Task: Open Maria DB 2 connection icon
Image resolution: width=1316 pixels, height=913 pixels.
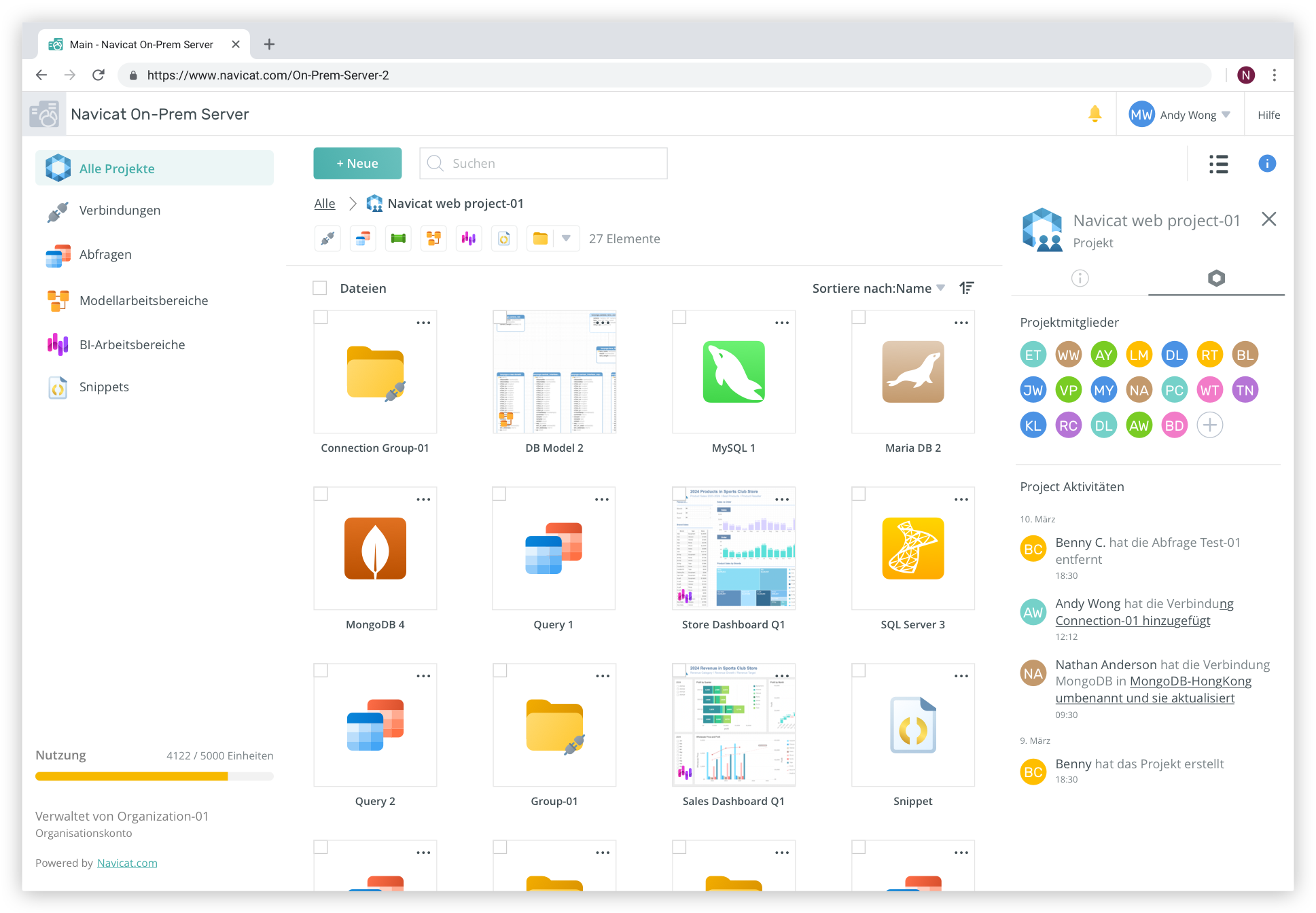Action: pyautogui.click(x=912, y=372)
